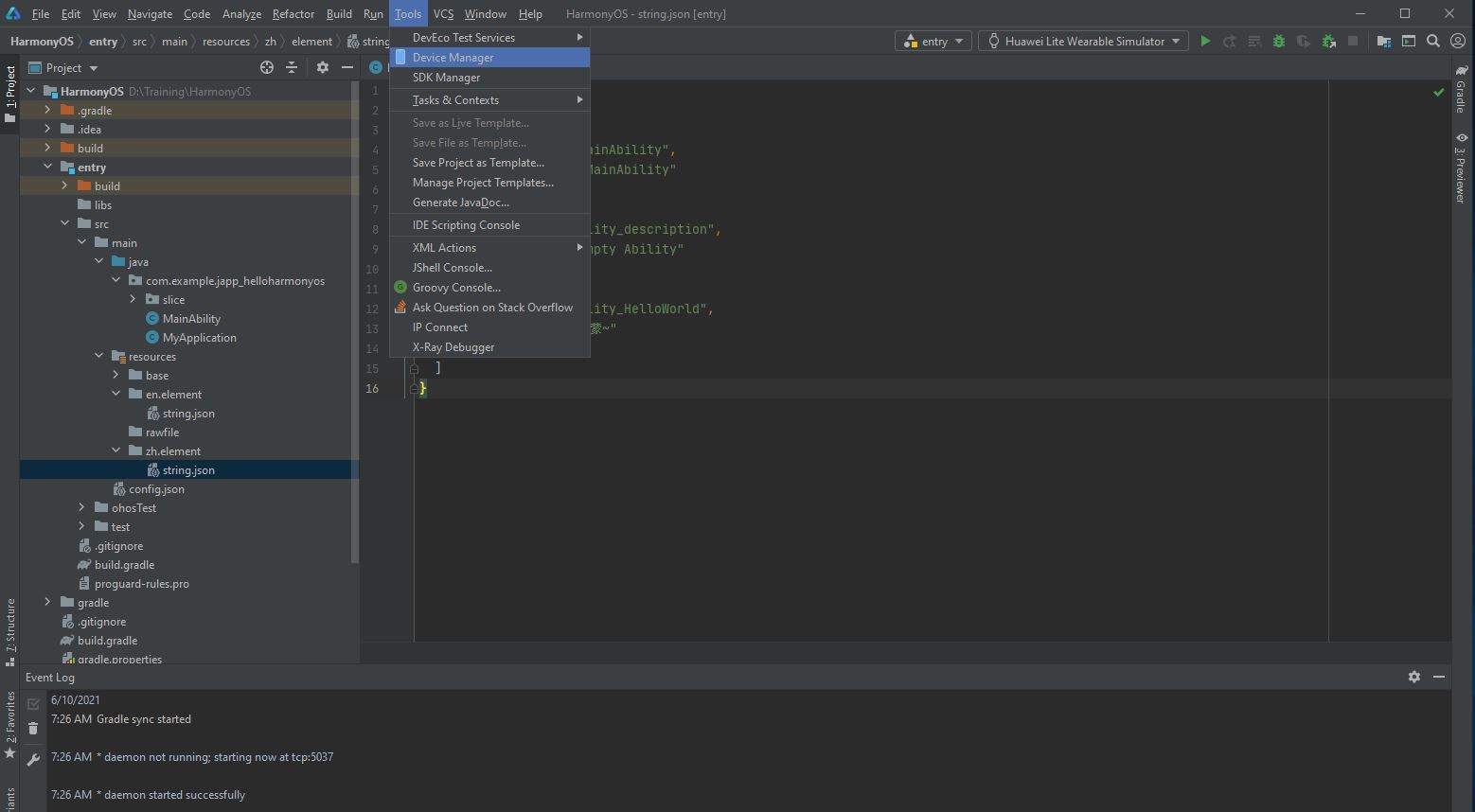Image resolution: width=1475 pixels, height=812 pixels.
Task: Toggle the Structure tool window
Action: [x=10, y=631]
